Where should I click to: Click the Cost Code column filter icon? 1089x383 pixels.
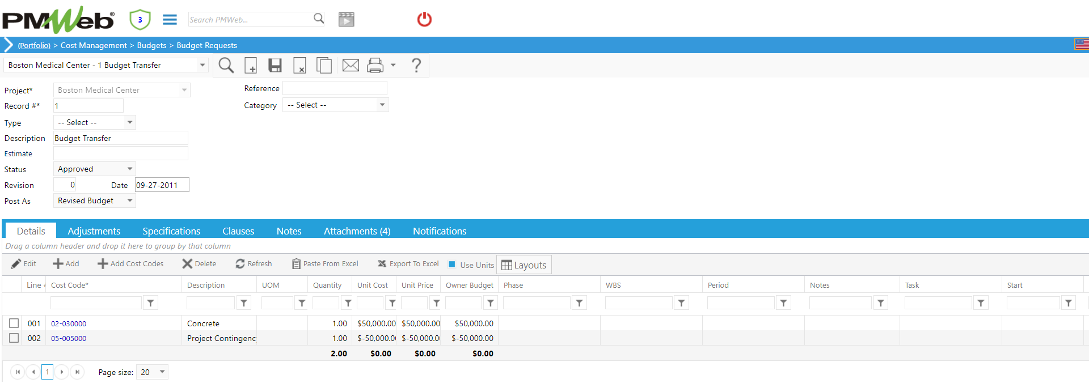152,303
